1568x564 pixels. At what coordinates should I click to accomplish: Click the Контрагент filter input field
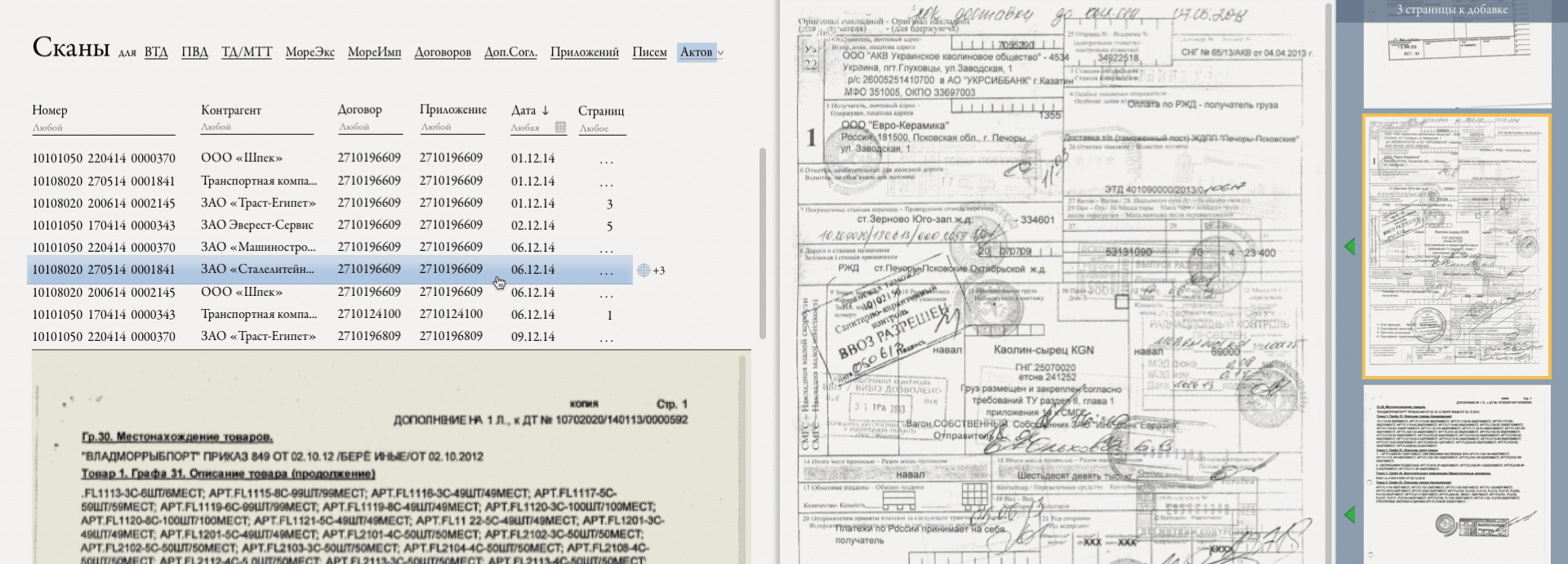coord(256,128)
